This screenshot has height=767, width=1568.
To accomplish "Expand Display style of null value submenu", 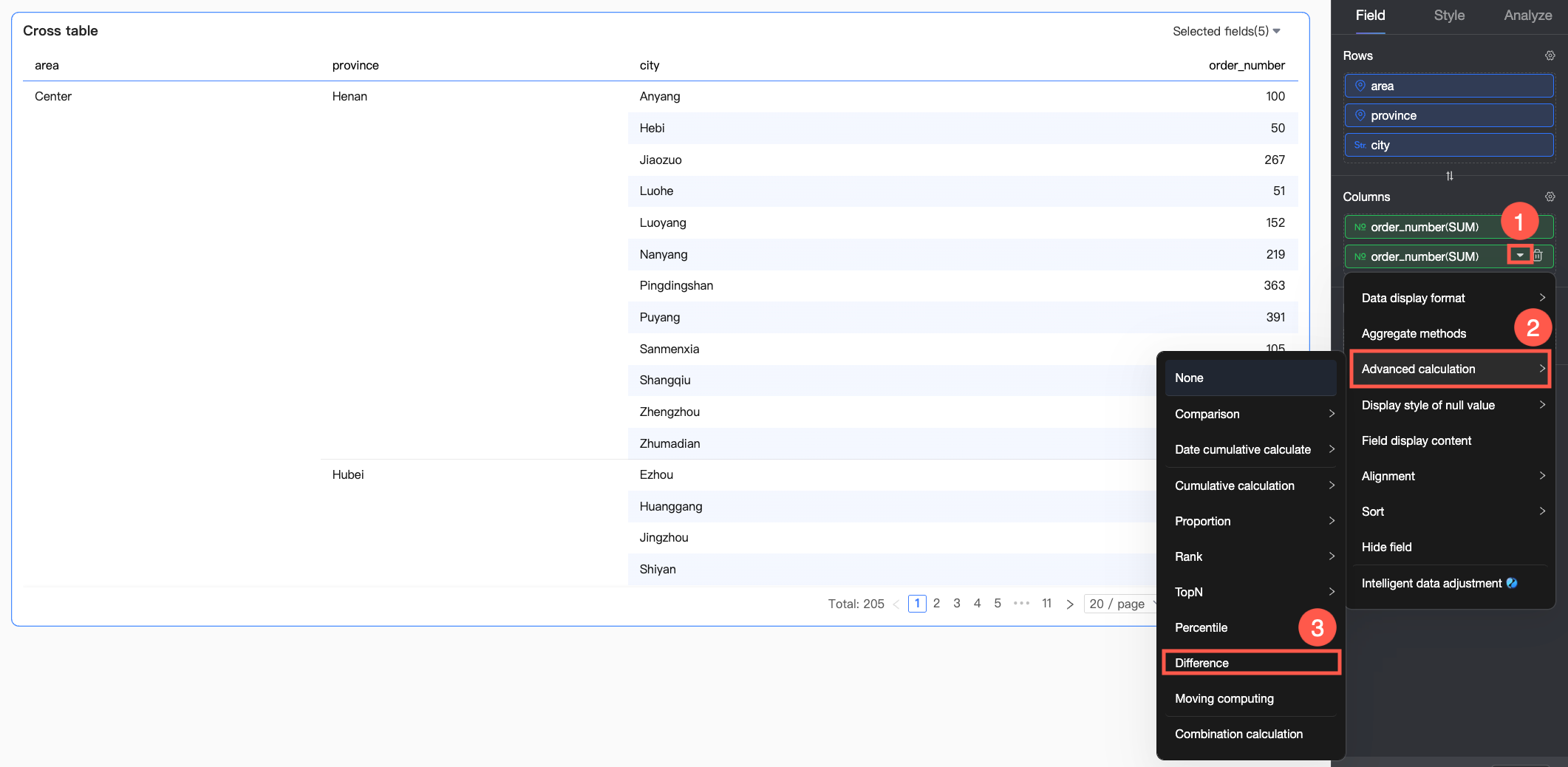I will tap(1451, 405).
